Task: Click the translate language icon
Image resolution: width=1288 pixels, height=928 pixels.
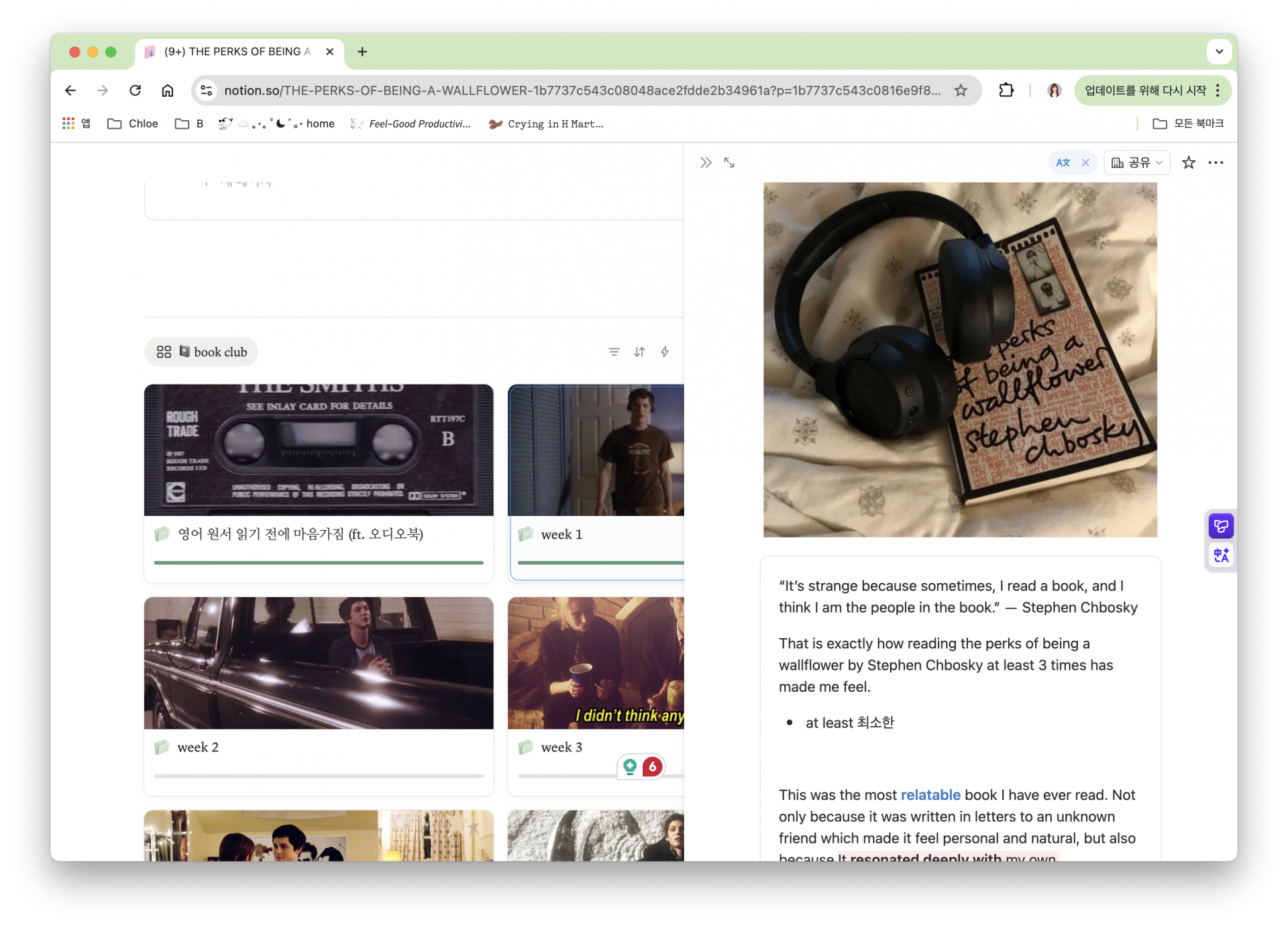Action: point(1063,162)
